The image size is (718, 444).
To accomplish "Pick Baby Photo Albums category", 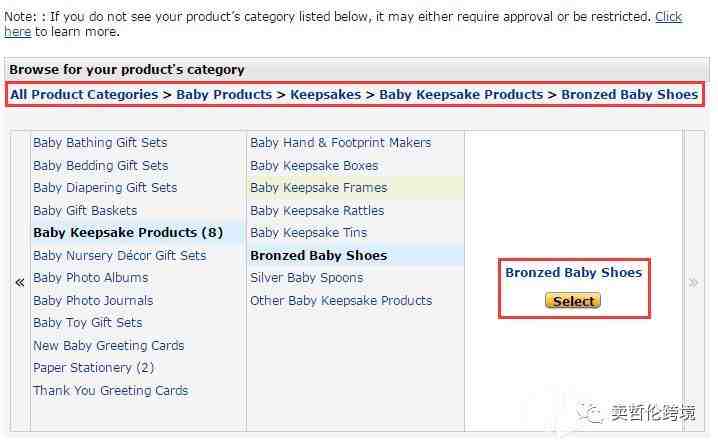I will [x=90, y=278].
